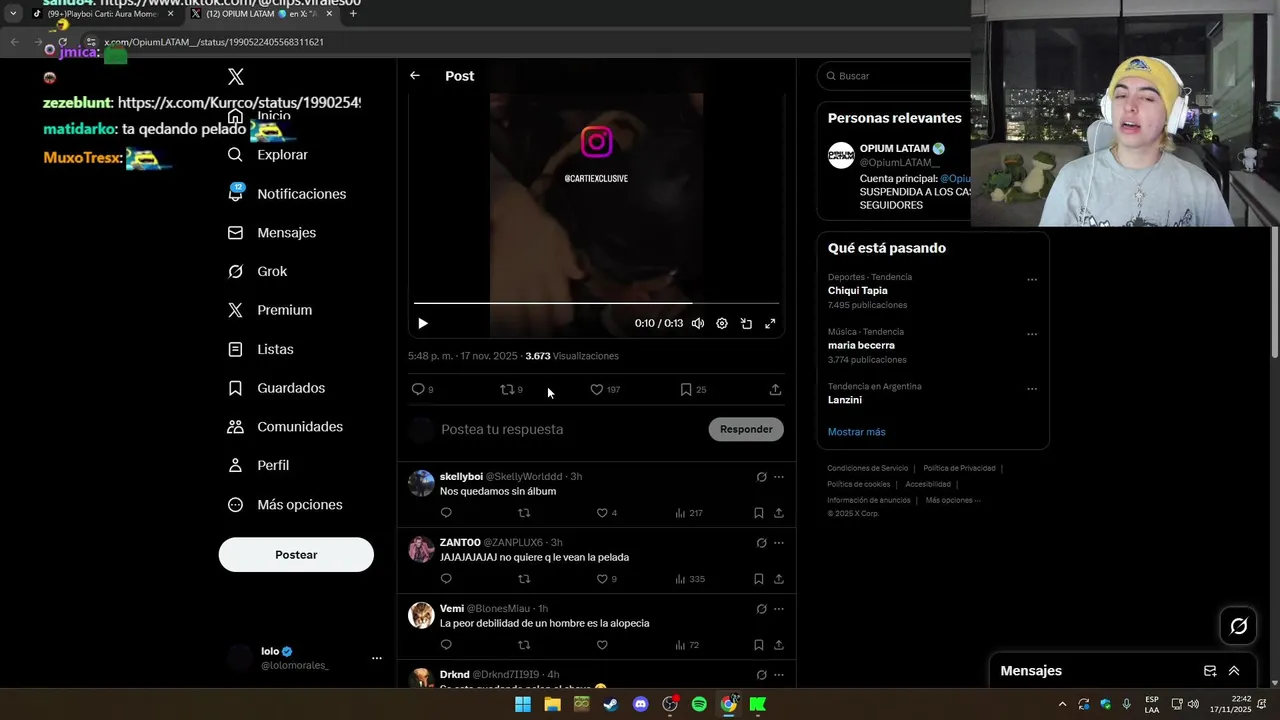Share the main post
The image size is (1280, 720).
[775, 389]
